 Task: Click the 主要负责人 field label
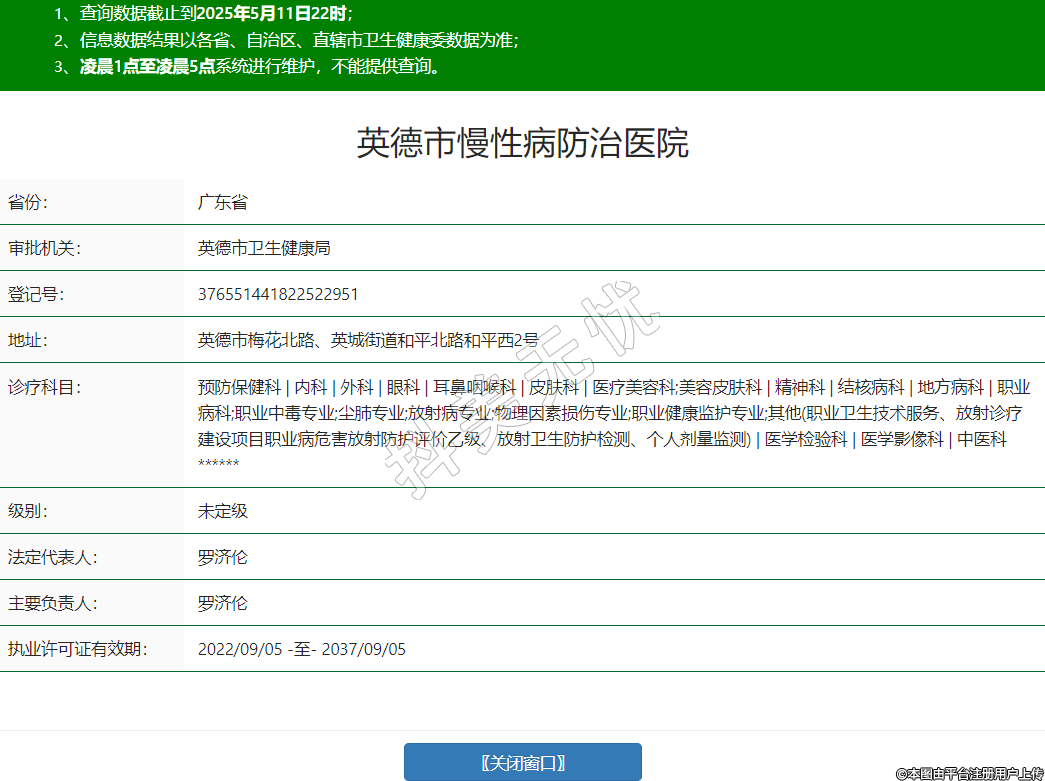coord(52,603)
